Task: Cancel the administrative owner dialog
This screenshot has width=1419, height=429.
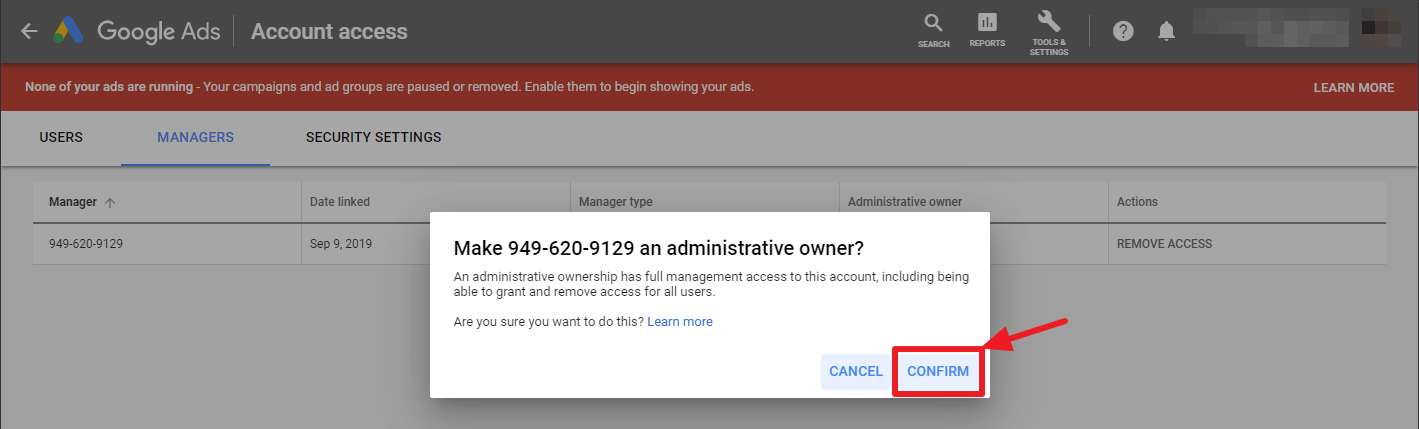Action: coord(855,371)
